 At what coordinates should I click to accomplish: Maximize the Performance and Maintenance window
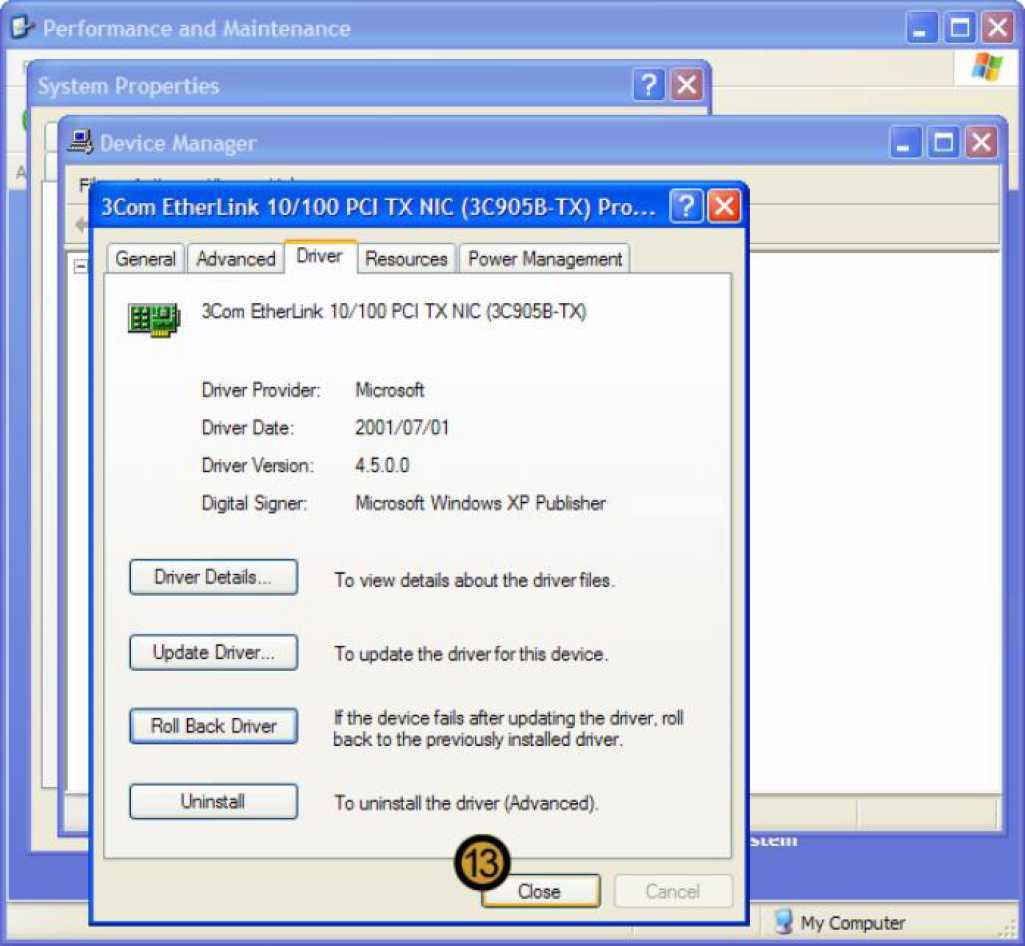coord(960,28)
